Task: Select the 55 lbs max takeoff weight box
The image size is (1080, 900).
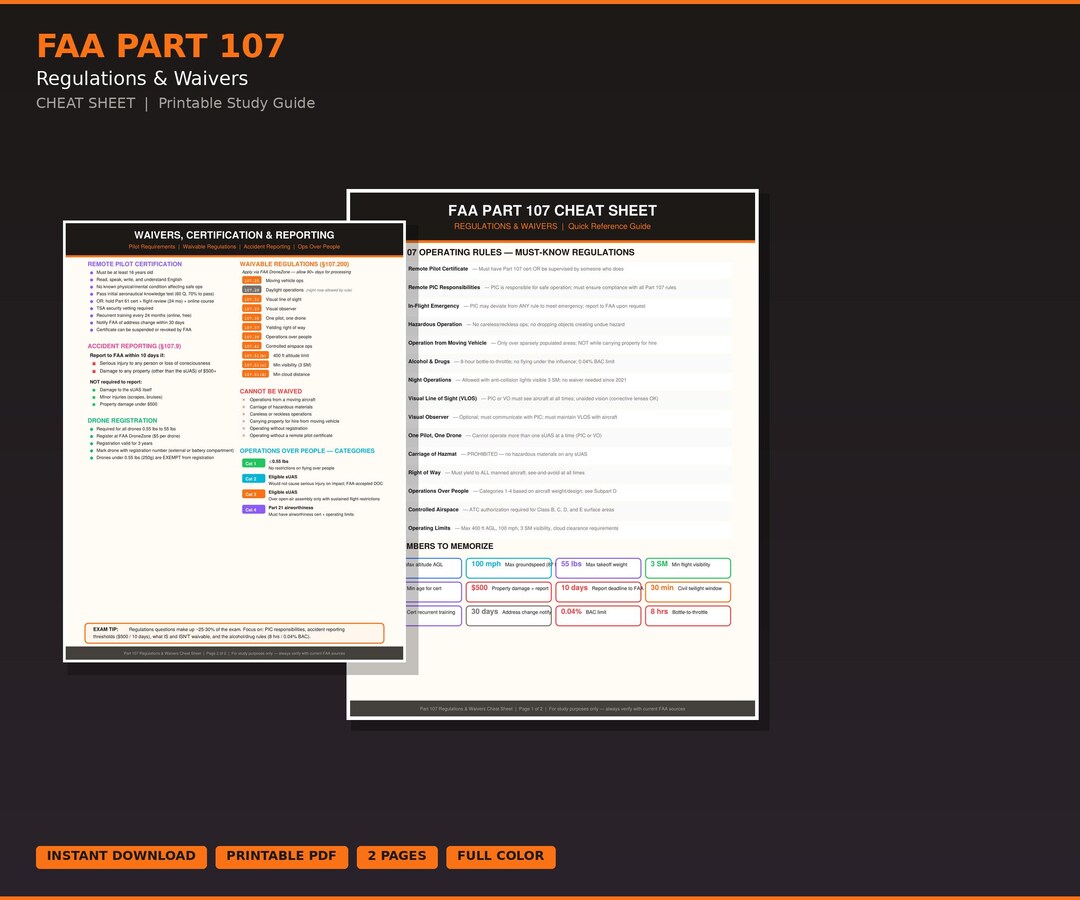Action: (x=598, y=567)
